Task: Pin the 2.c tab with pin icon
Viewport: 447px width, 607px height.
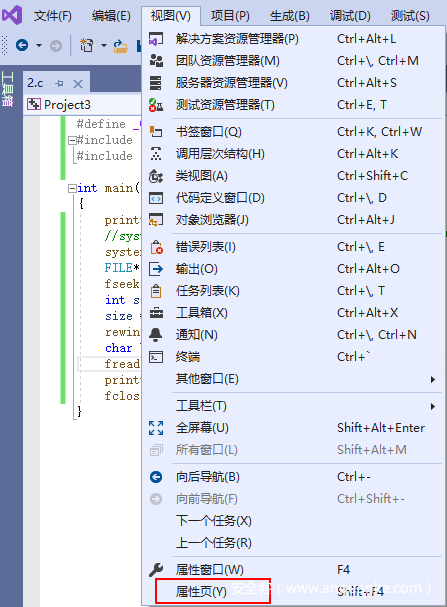Action: pyautogui.click(x=59, y=83)
